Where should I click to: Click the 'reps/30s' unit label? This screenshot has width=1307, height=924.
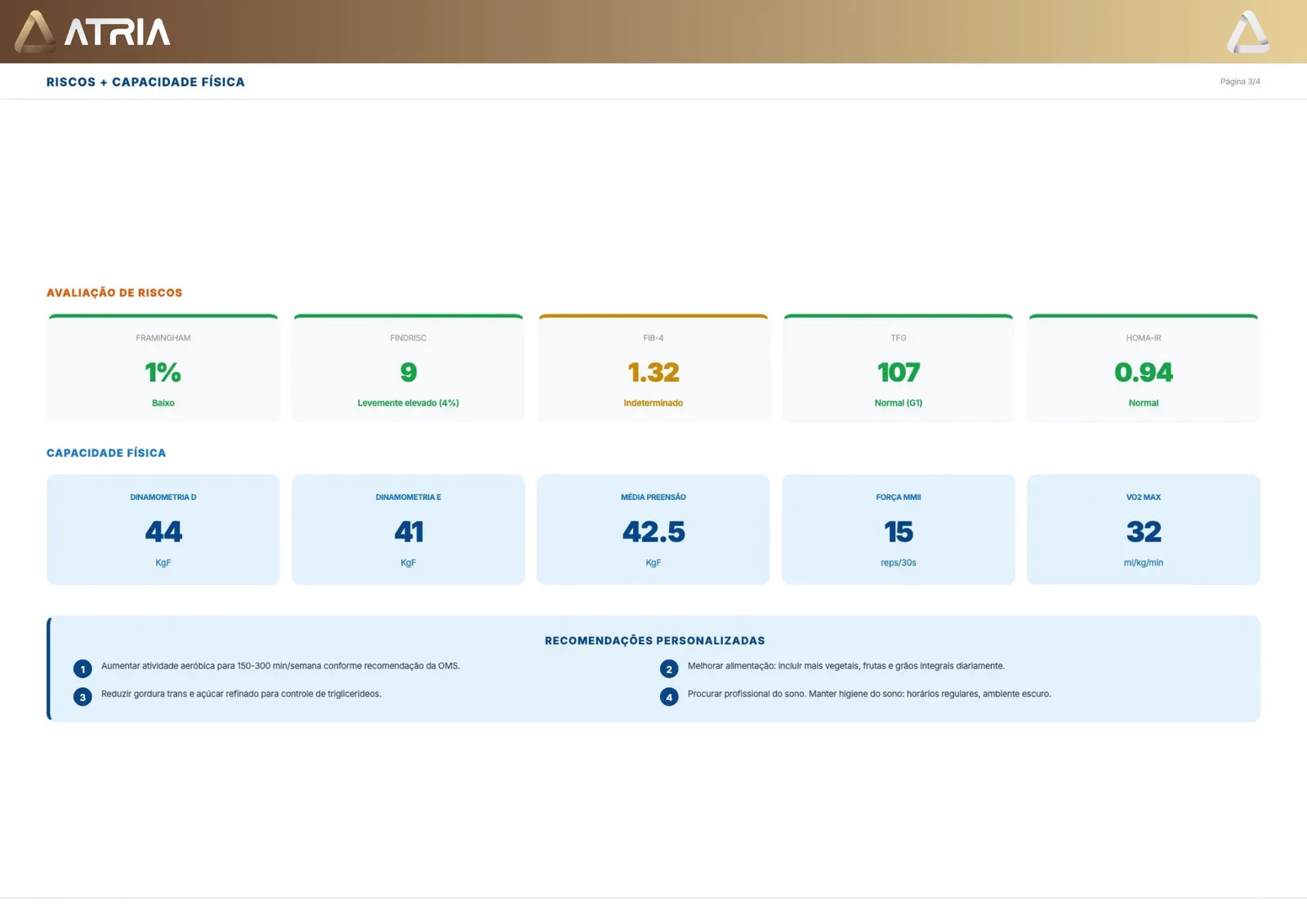(x=899, y=563)
